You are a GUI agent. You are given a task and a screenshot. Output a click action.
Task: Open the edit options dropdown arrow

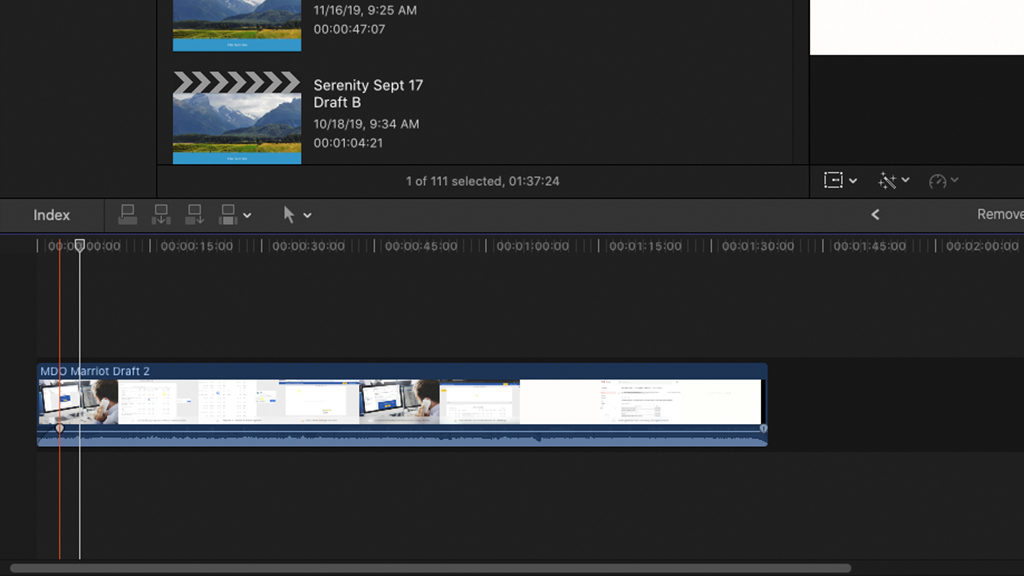tap(248, 215)
